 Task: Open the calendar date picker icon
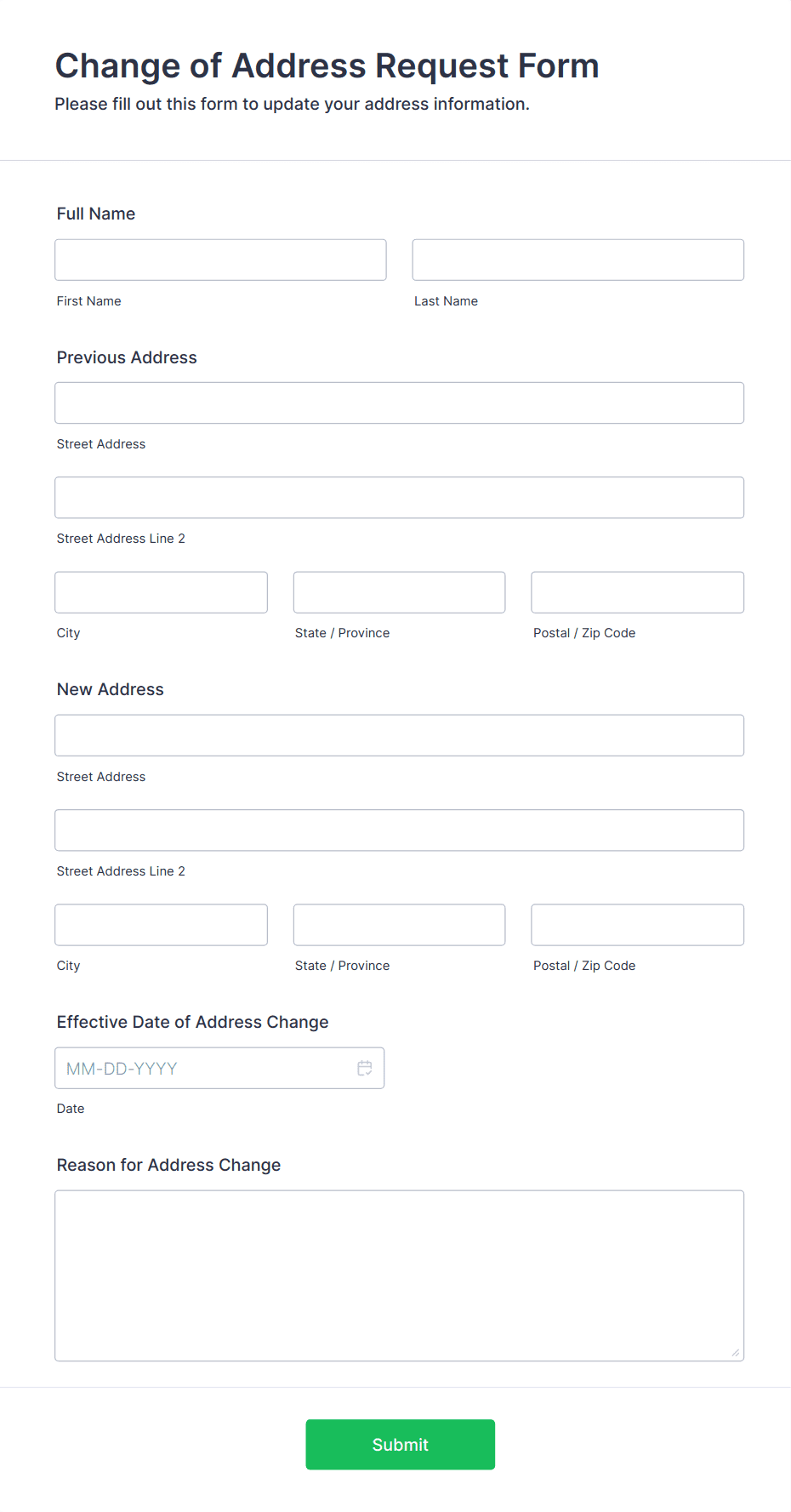[x=364, y=1068]
